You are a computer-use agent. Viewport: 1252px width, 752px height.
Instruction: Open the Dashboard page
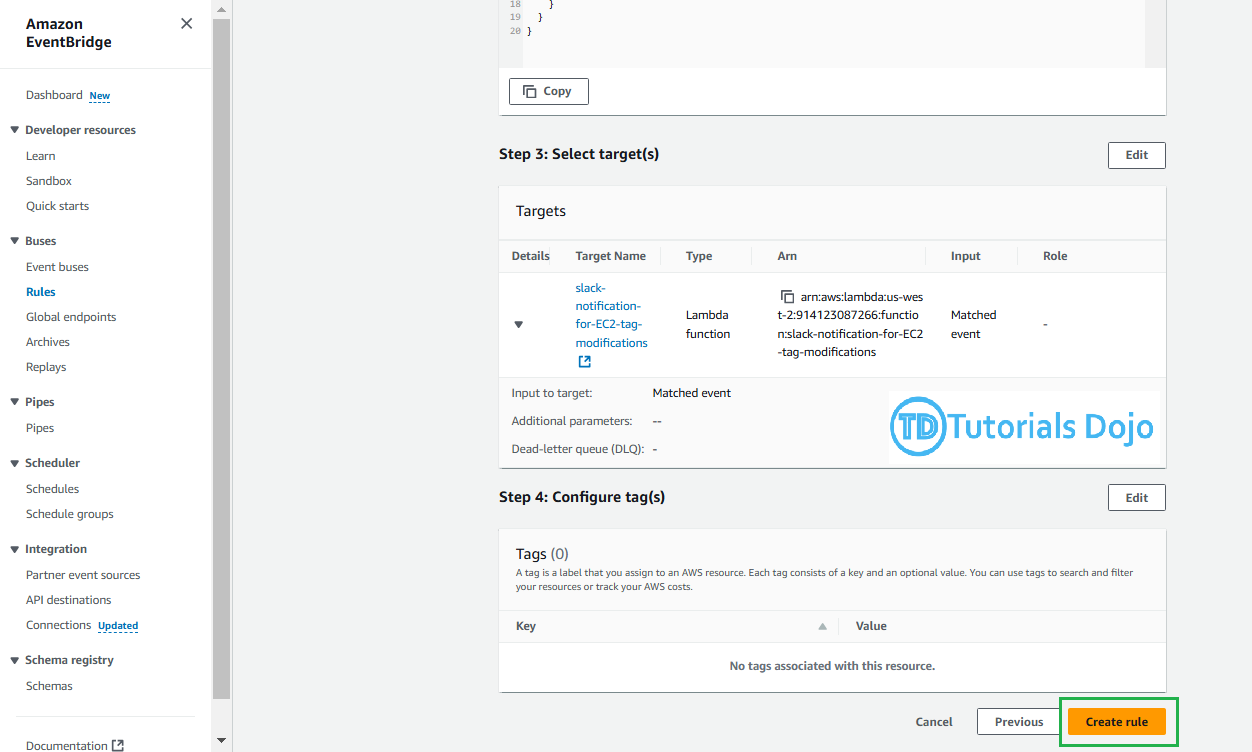click(x=54, y=95)
